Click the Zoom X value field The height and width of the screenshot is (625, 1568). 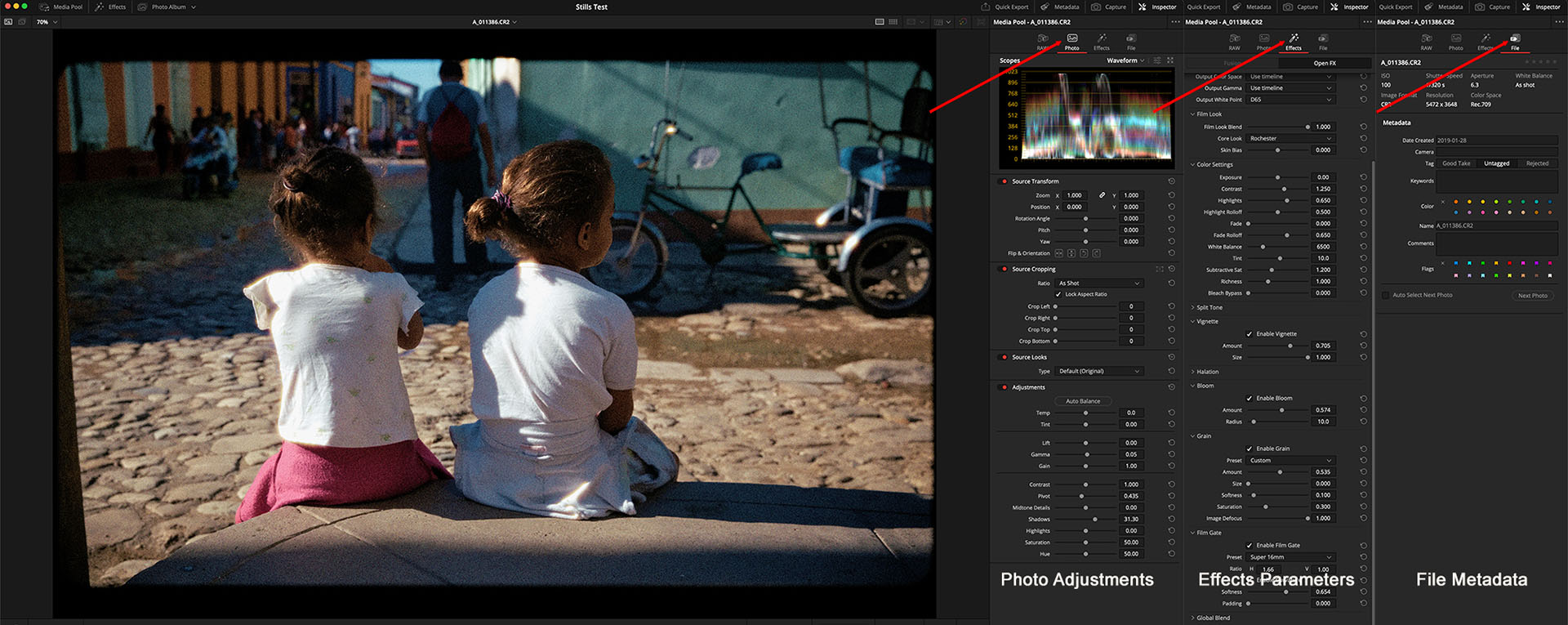coord(1074,195)
